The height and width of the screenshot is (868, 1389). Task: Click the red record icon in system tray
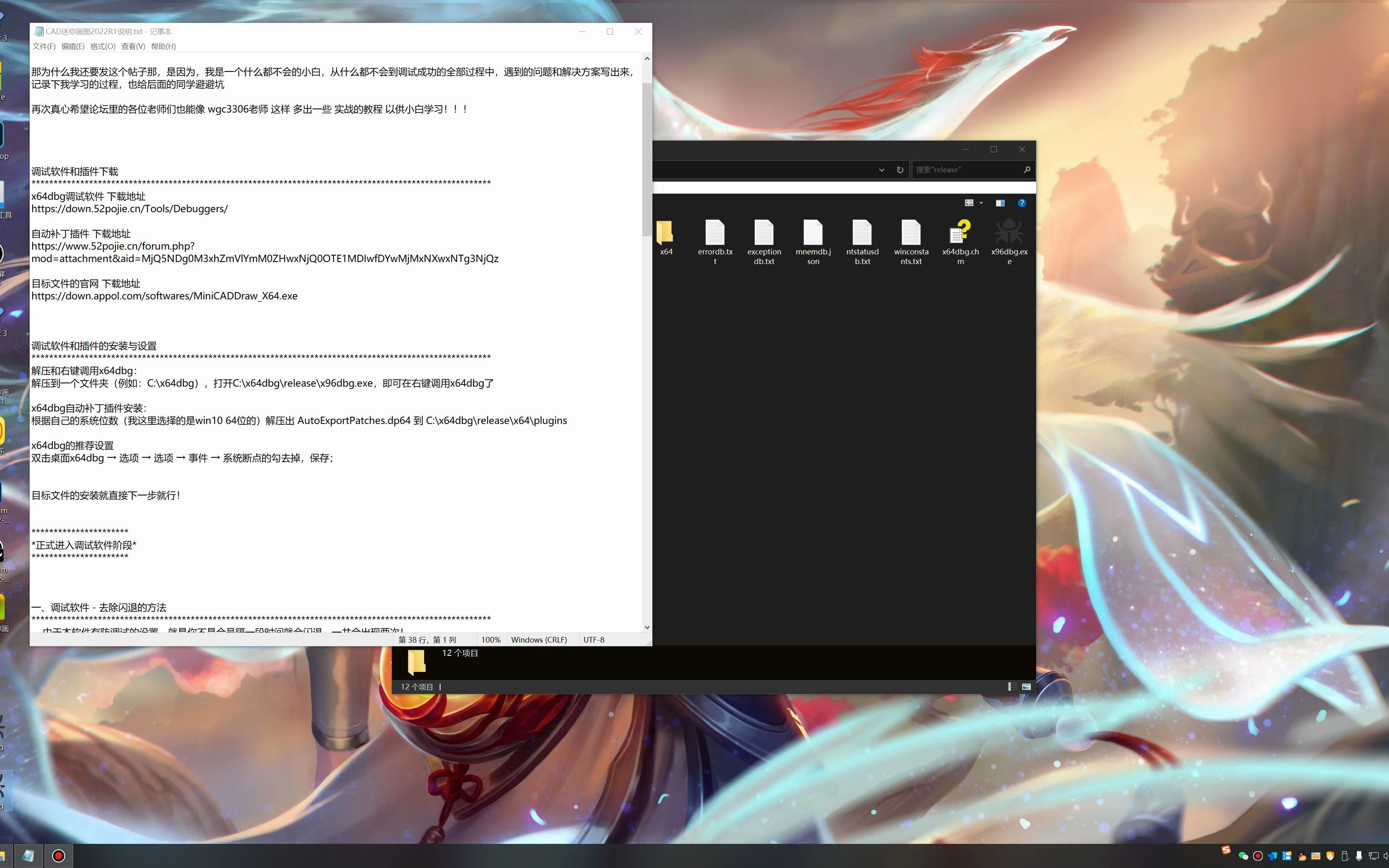pos(1258,856)
